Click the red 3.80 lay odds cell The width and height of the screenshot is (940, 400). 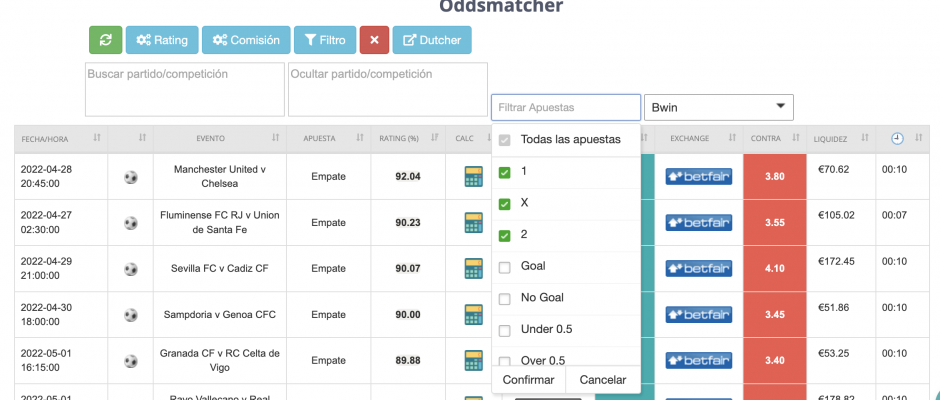(775, 177)
